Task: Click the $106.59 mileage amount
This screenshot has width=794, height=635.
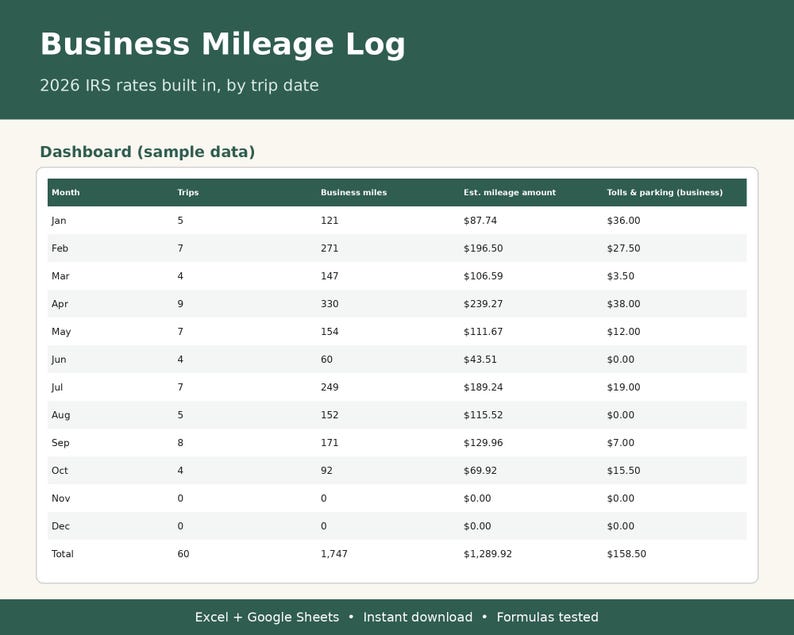Action: [x=483, y=276]
